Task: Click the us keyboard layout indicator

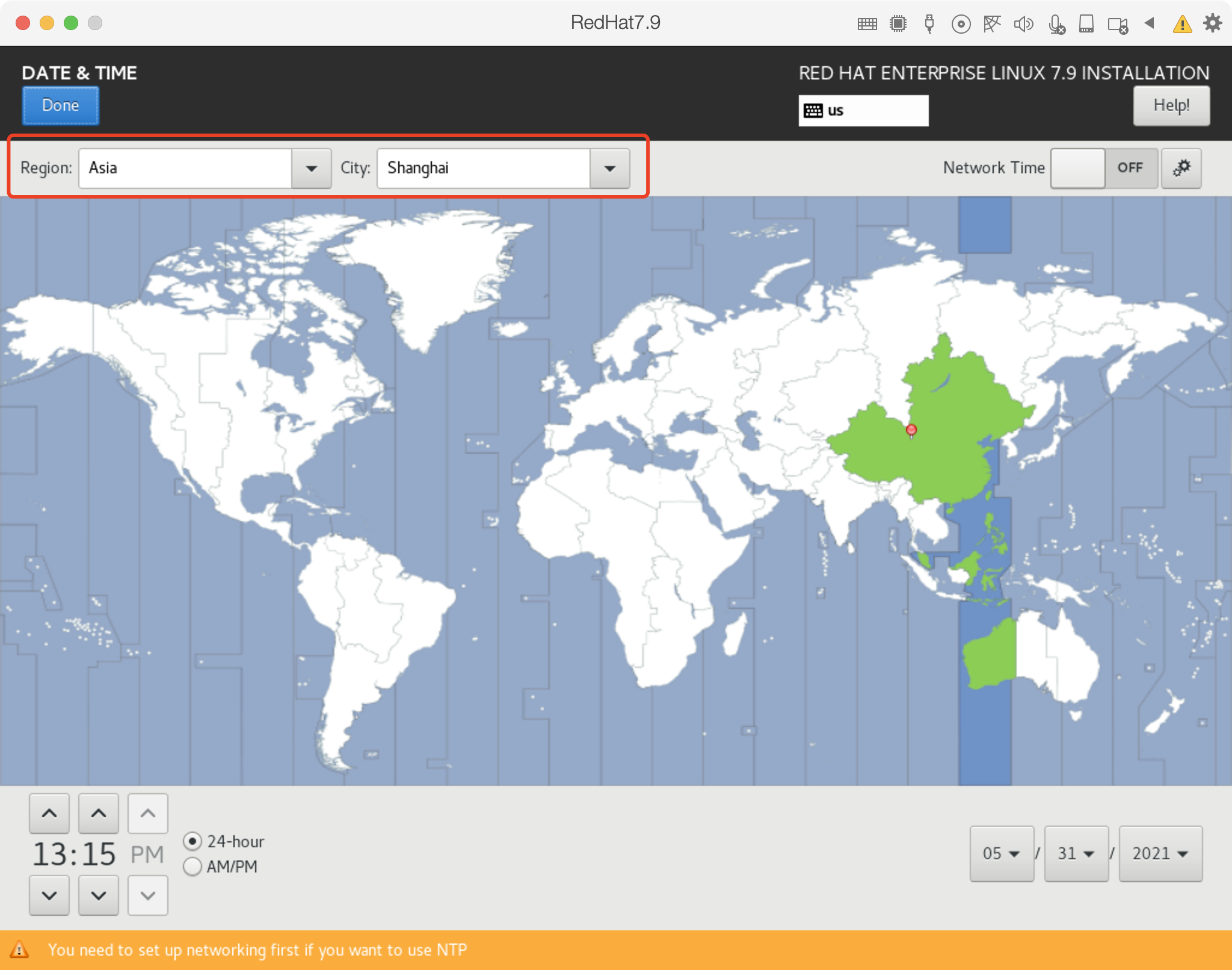Action: 863,111
